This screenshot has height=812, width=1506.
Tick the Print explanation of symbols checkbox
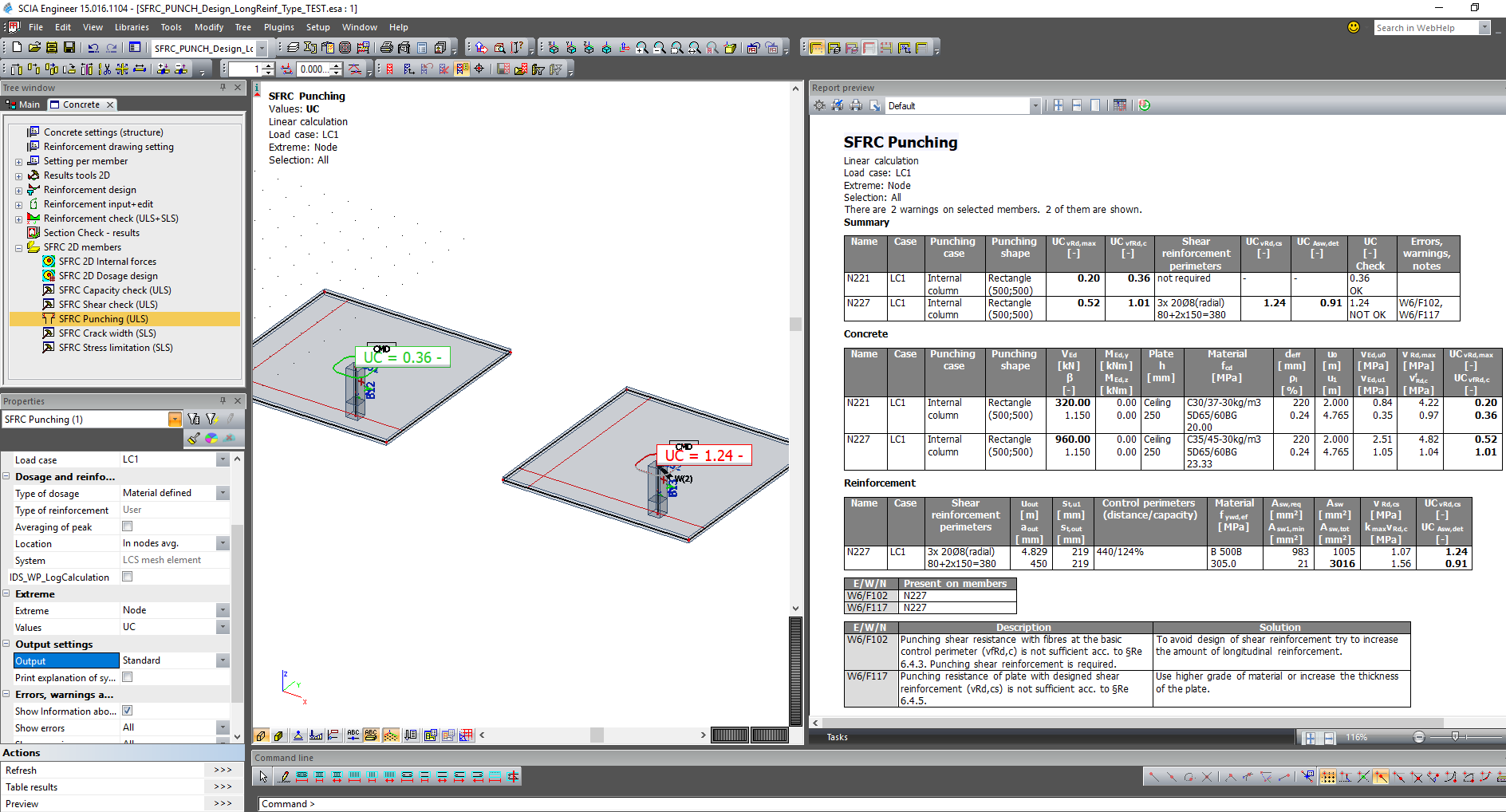(x=128, y=677)
